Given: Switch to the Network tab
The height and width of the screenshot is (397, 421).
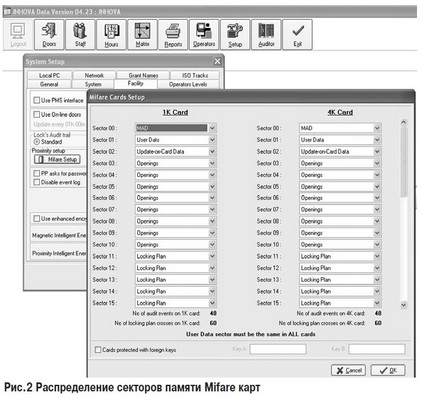Looking at the screenshot, I should click(x=94, y=75).
